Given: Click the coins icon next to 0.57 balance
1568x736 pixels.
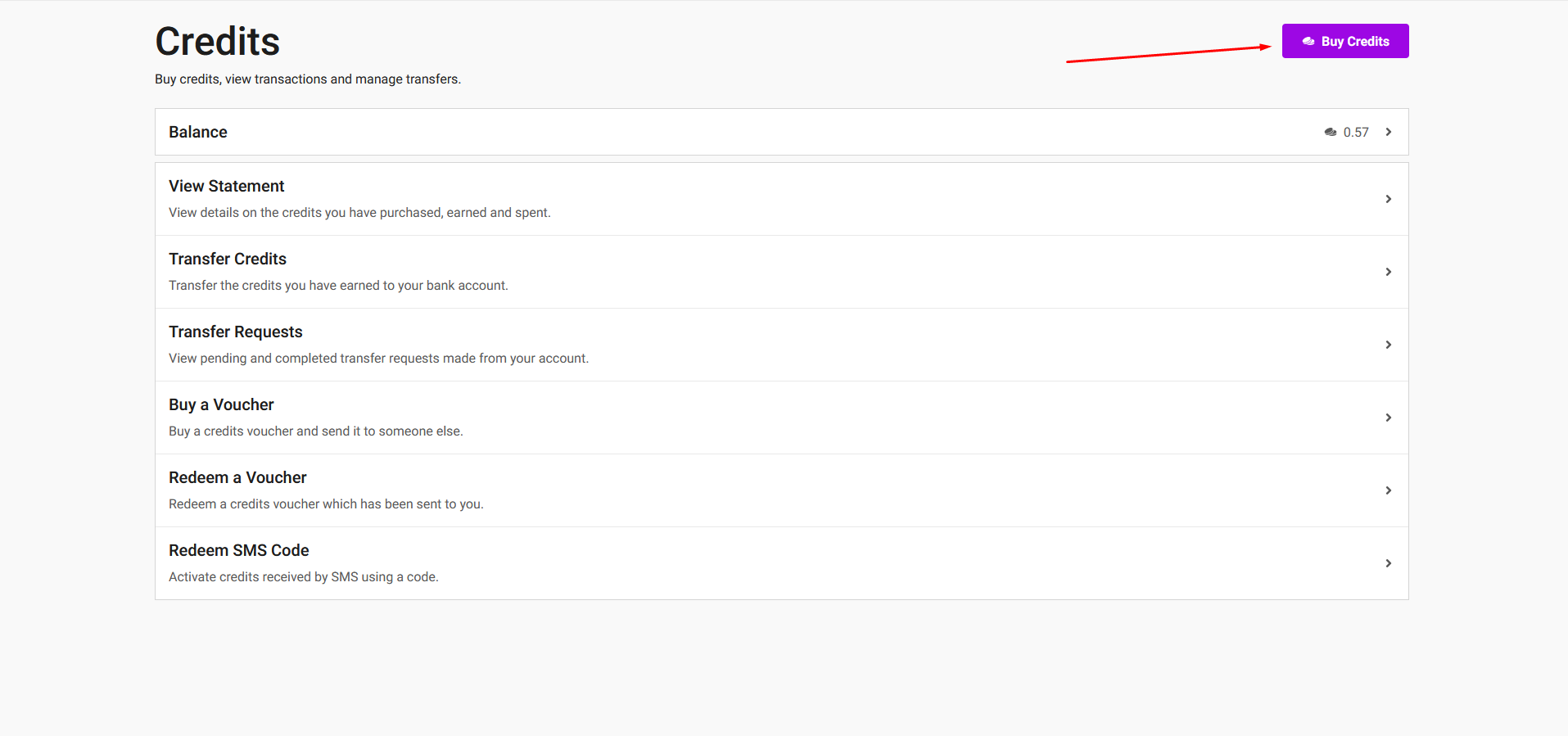Looking at the screenshot, I should [1331, 132].
